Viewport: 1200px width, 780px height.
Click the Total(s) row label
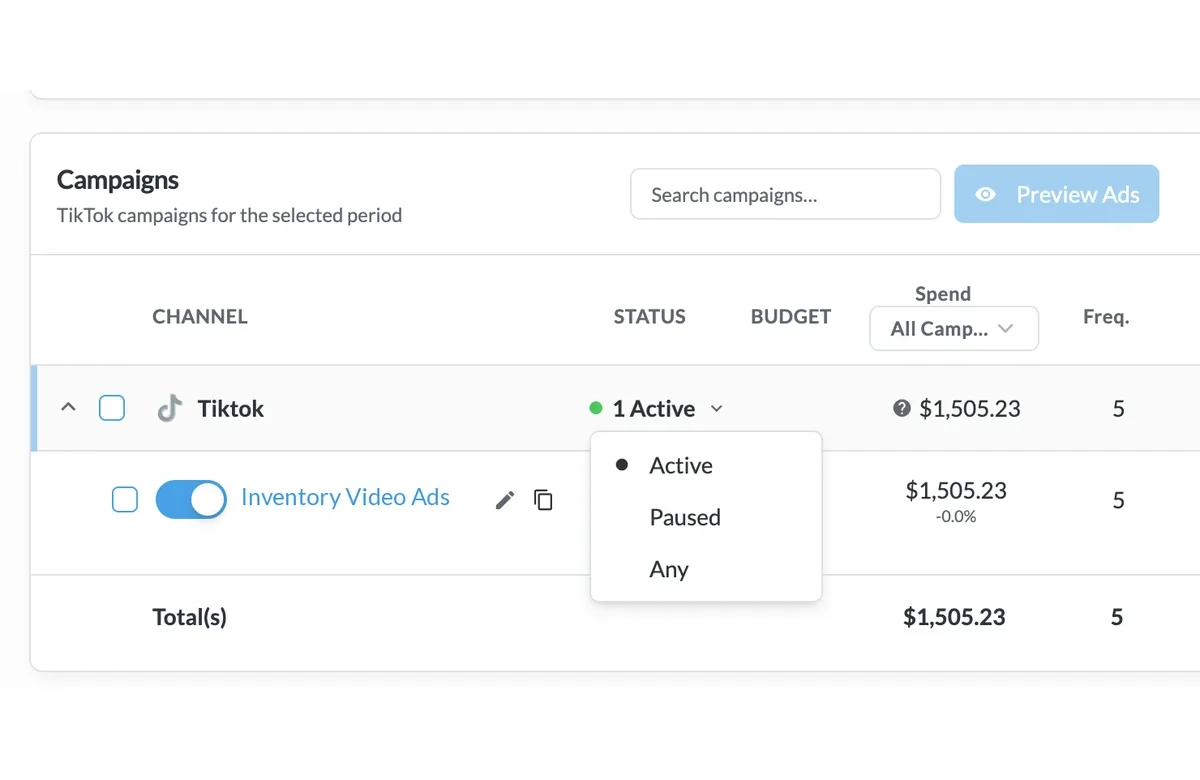[190, 617]
